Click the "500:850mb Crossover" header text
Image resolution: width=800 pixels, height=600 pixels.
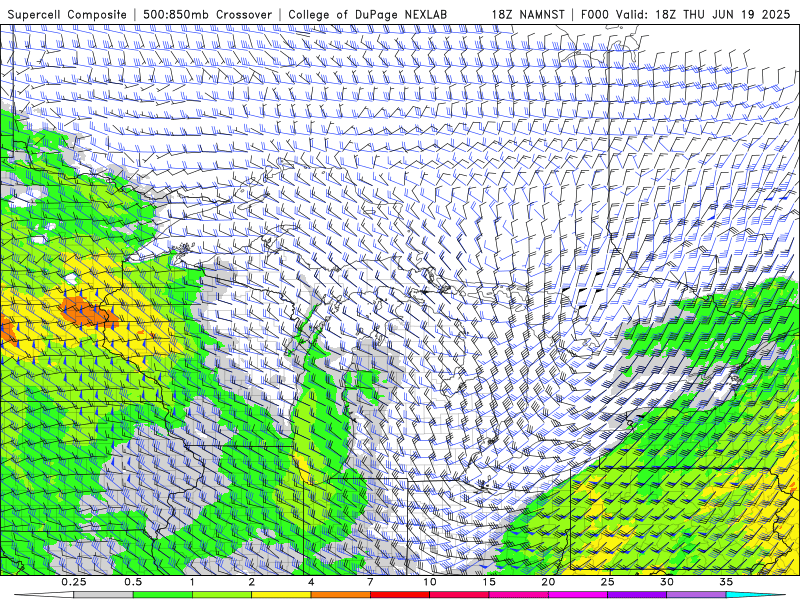[207, 14]
